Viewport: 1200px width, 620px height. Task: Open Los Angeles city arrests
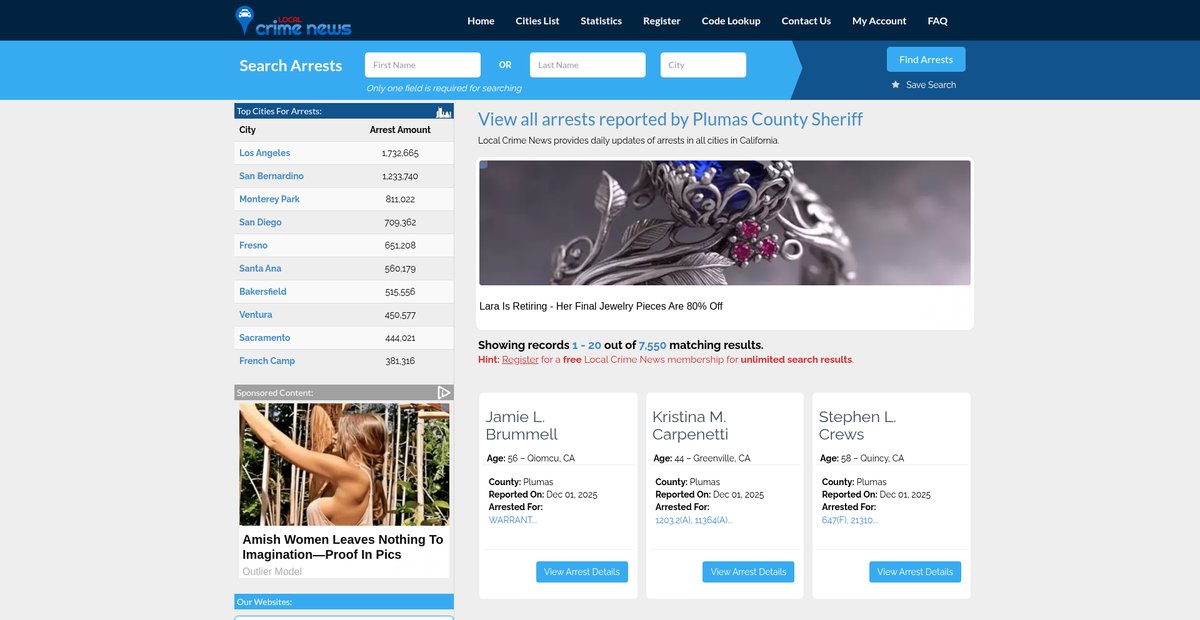point(265,153)
